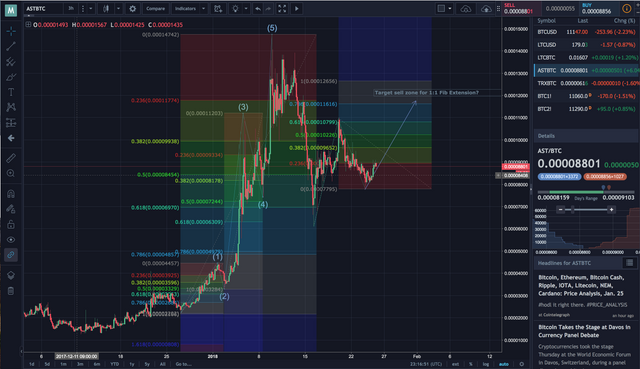Select BTC2! in the watchlist

(x=586, y=109)
